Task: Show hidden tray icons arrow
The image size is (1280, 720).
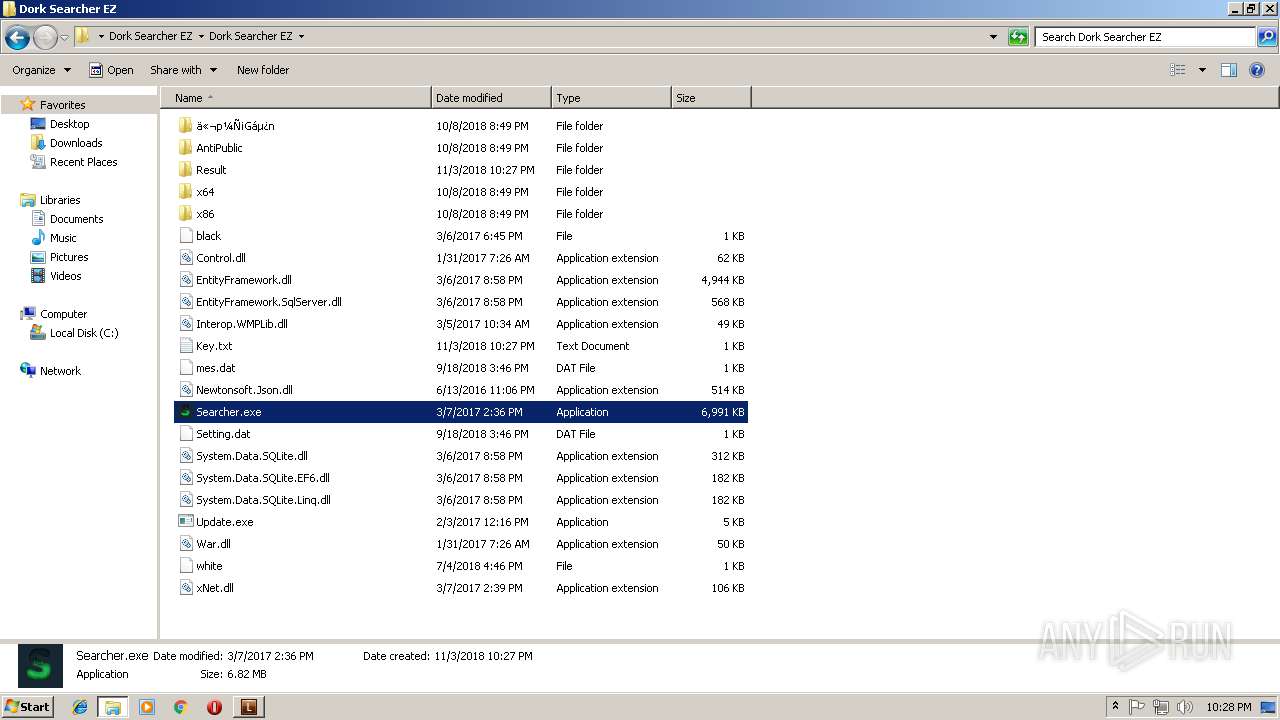Action: 1116,706
